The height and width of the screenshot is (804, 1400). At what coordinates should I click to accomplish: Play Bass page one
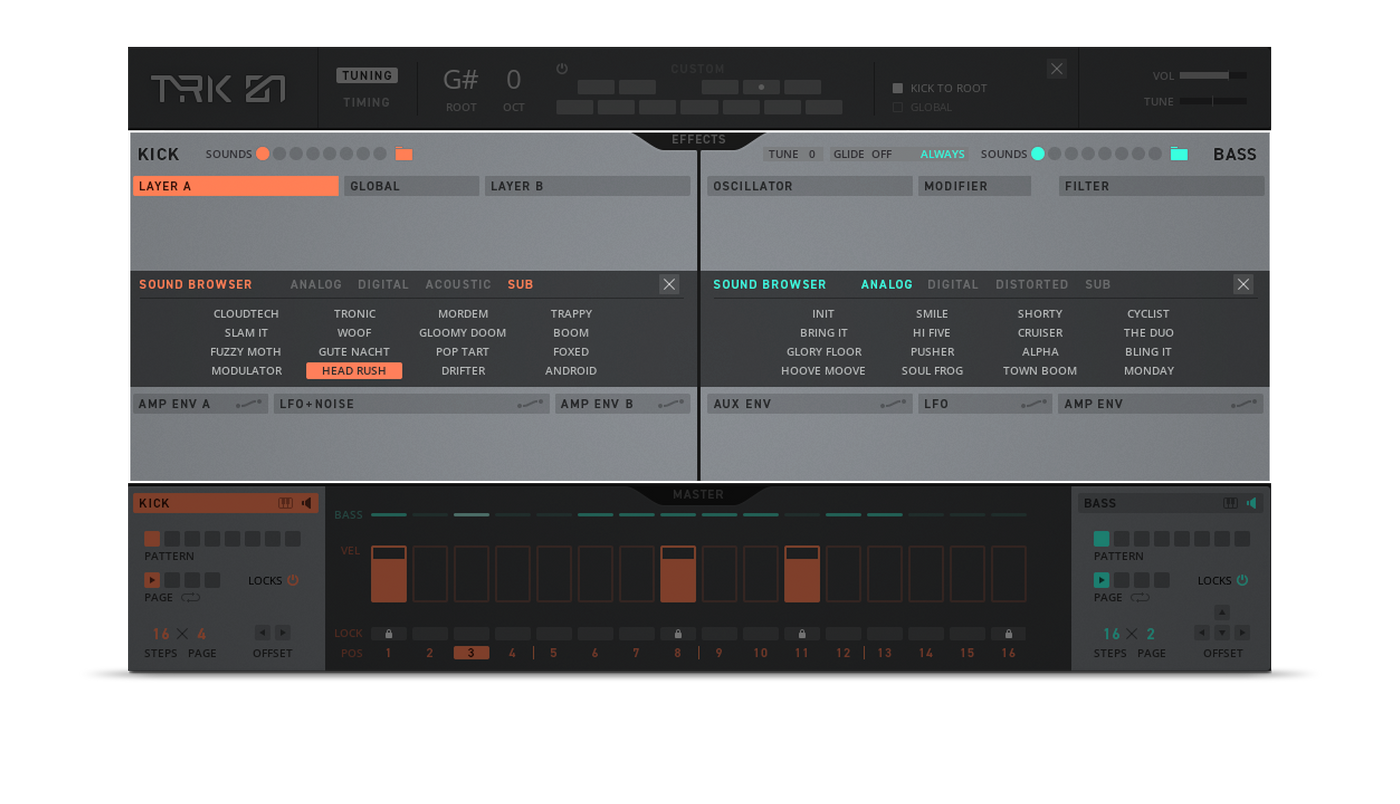pyautogui.click(x=1101, y=580)
